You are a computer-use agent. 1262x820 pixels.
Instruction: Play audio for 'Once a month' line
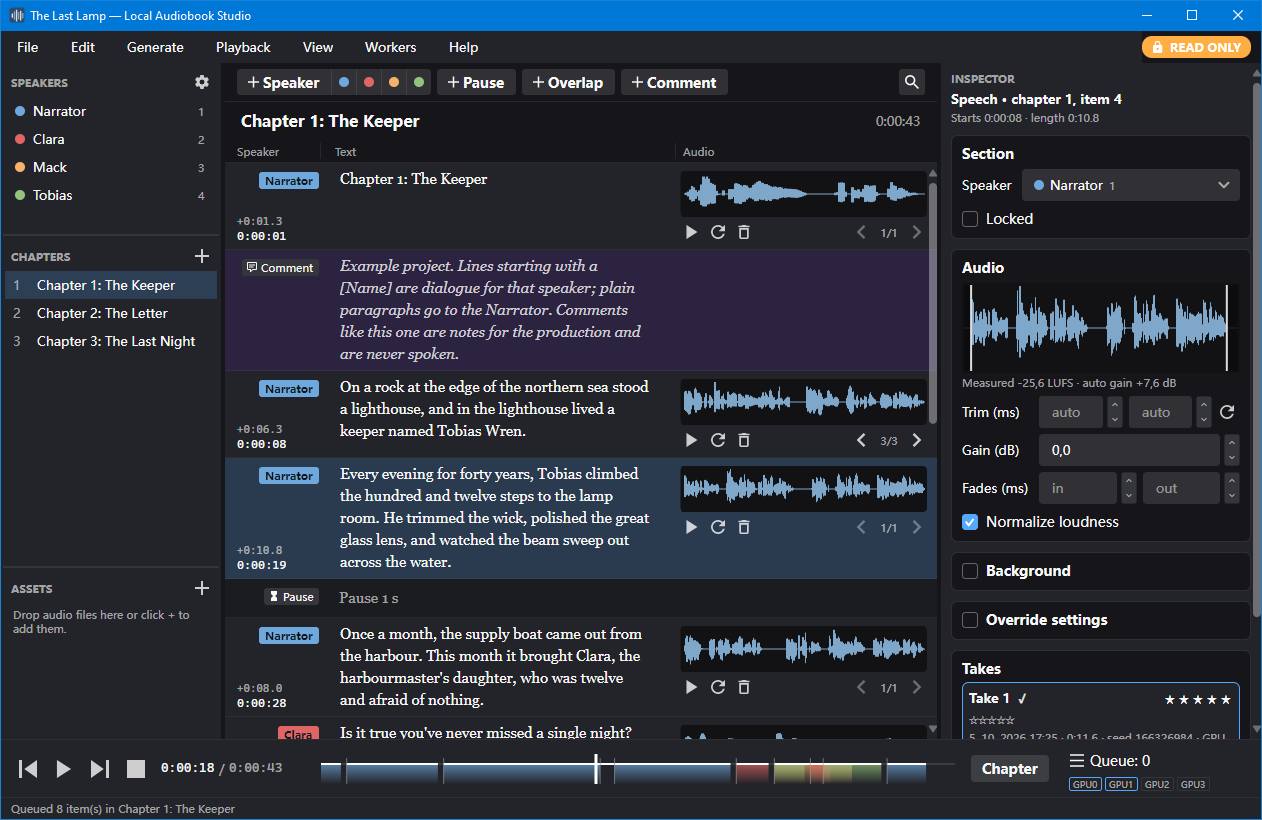(691, 687)
